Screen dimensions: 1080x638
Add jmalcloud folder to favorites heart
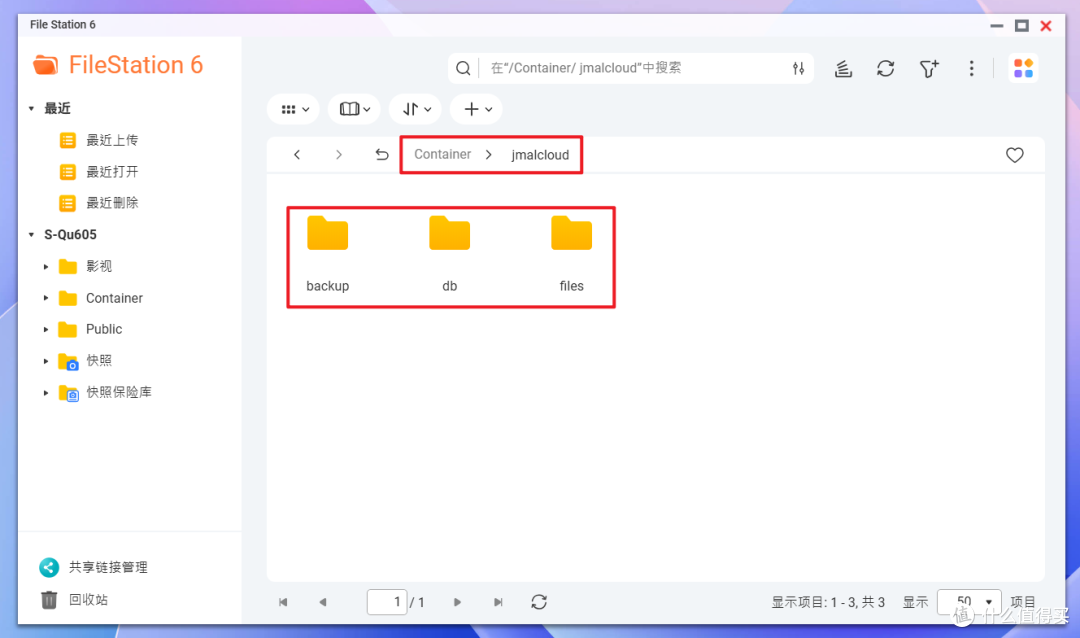tap(1014, 155)
